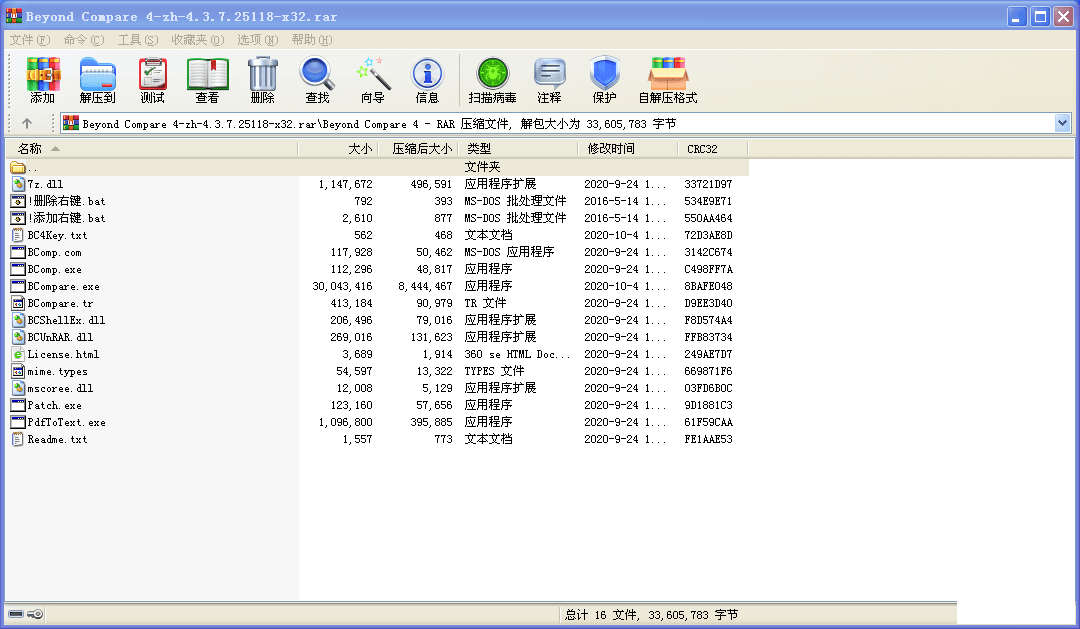This screenshot has width=1080, height=629.
Task: Select the PdfToText.exe file name
Action: tap(67, 422)
